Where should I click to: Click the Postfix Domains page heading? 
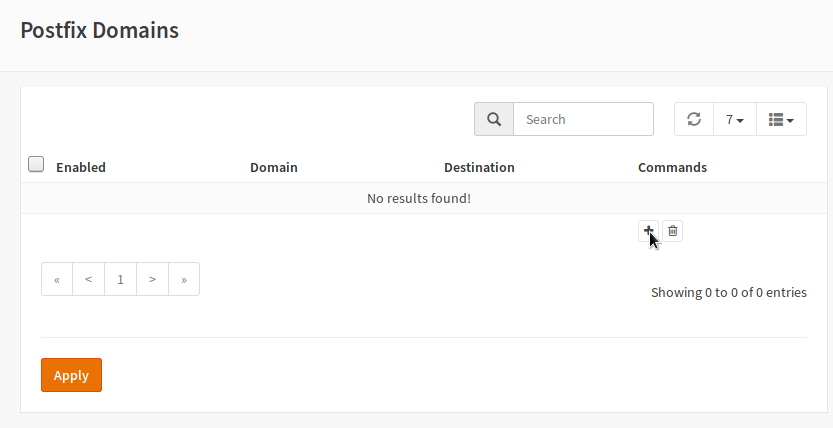(x=100, y=30)
